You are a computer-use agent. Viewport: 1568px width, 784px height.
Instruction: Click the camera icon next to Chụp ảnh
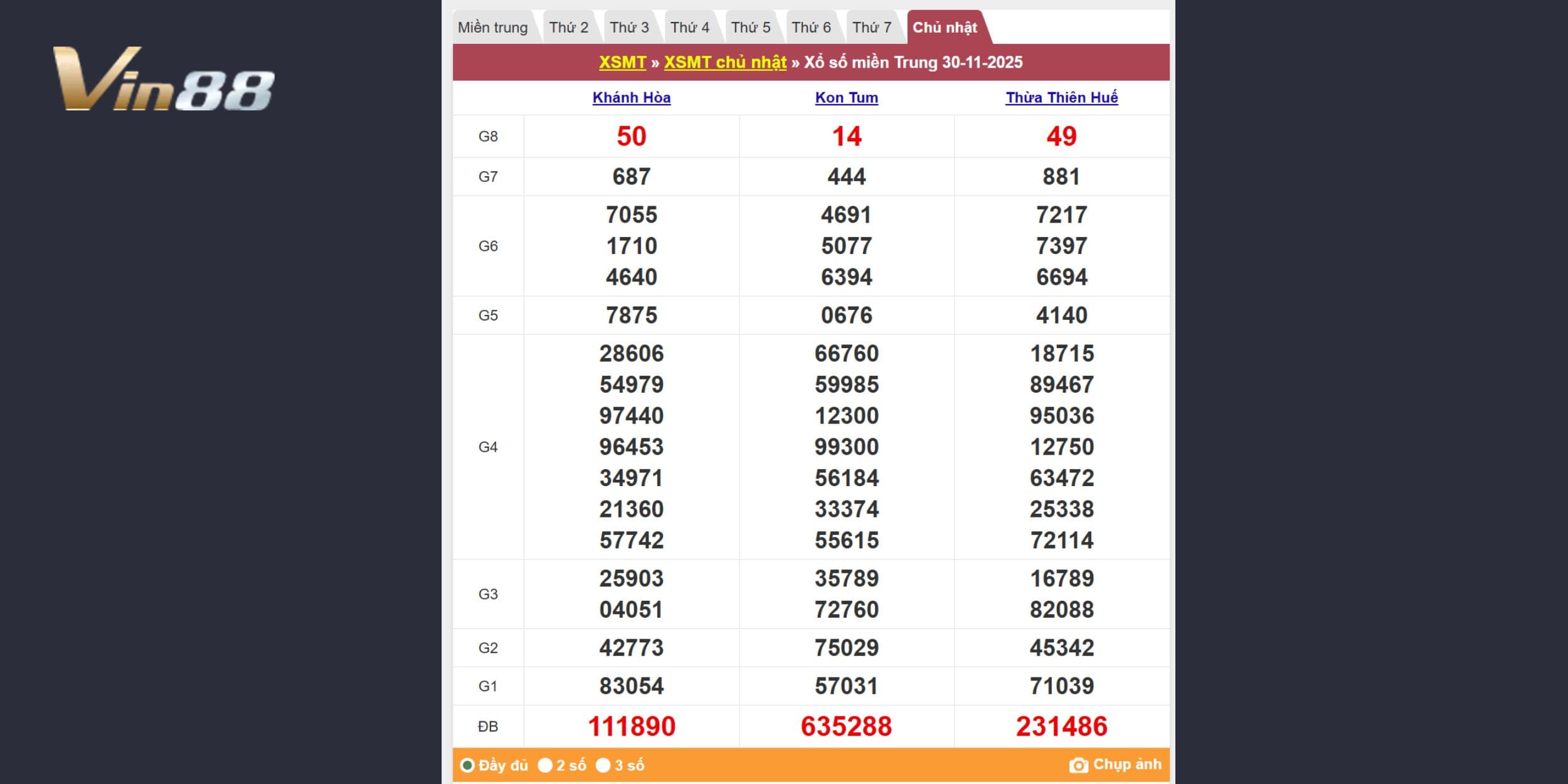point(1078,765)
